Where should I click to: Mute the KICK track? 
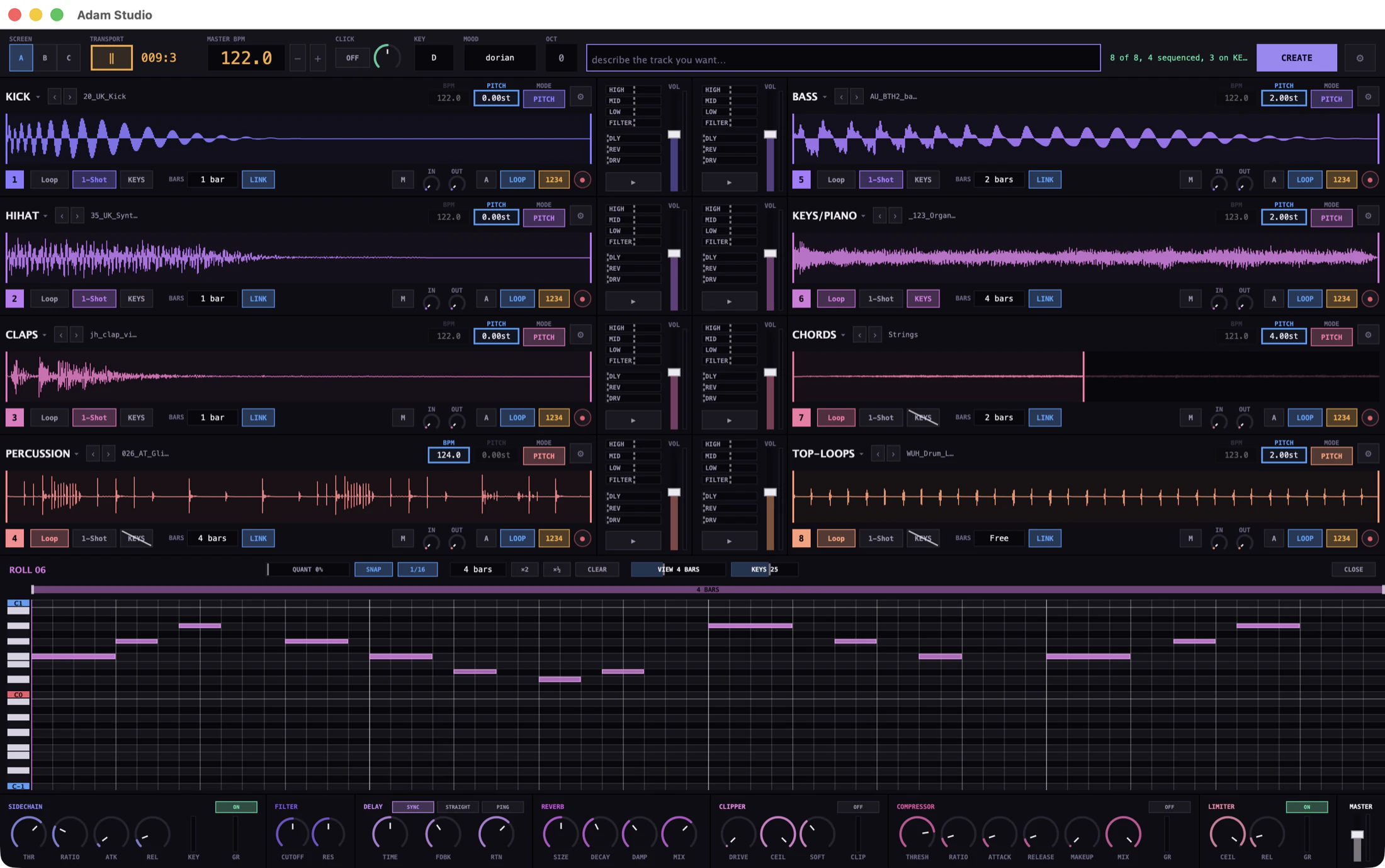point(403,180)
